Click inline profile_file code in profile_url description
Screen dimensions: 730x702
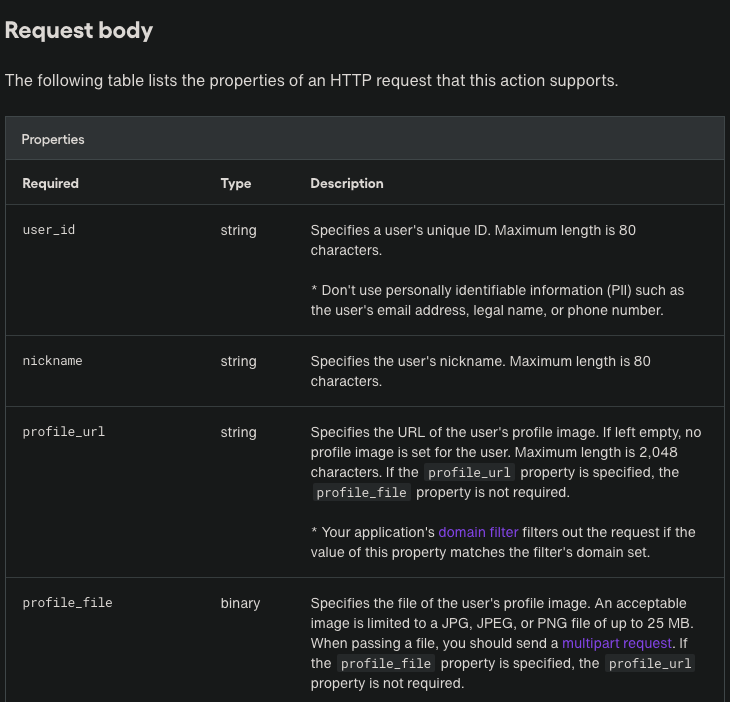tap(361, 492)
